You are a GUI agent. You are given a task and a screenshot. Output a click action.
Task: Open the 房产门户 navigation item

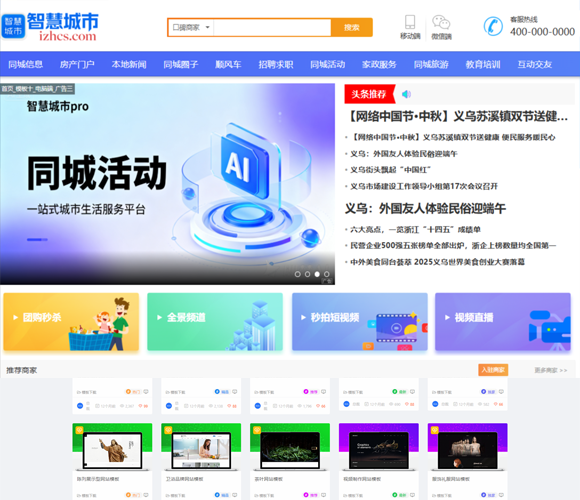77,64
